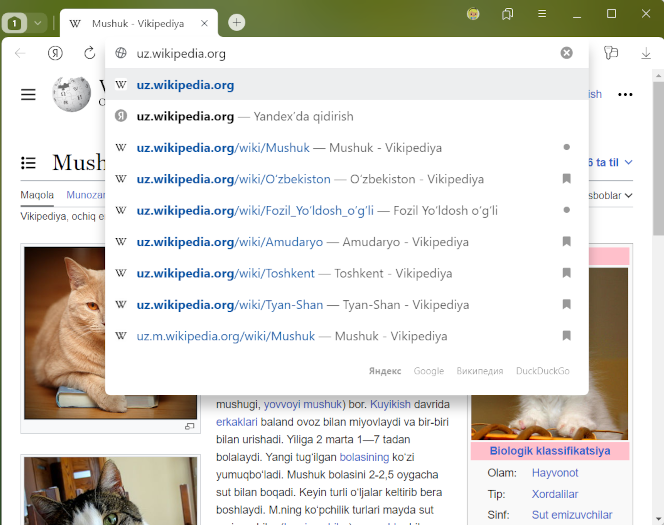This screenshot has height=525, width=664.
Task: Switch search engine to DuckDuckGo
Action: (x=542, y=371)
